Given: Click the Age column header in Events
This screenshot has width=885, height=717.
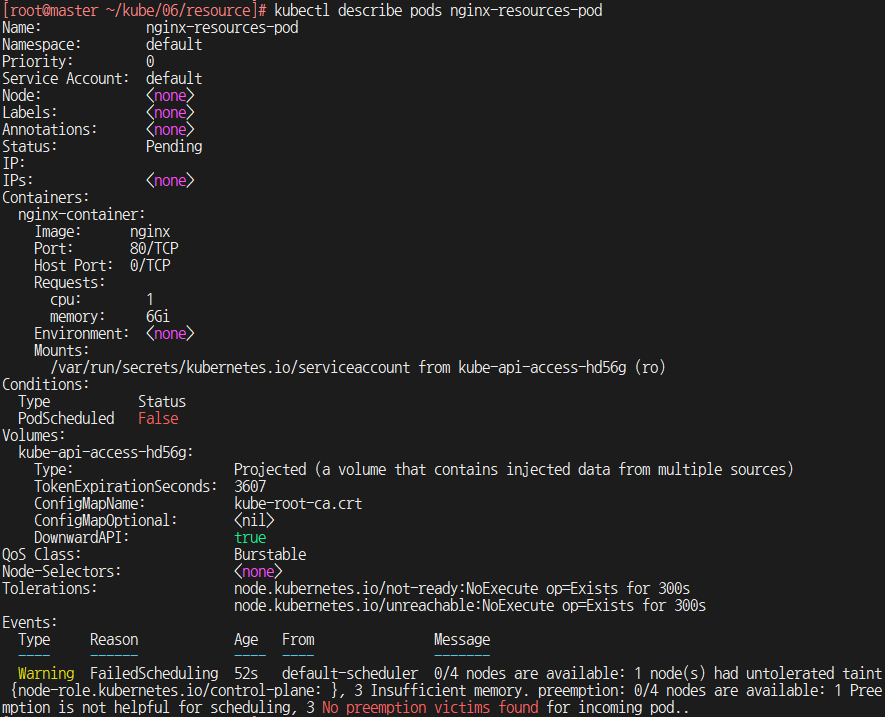Looking at the screenshot, I should tap(246, 640).
